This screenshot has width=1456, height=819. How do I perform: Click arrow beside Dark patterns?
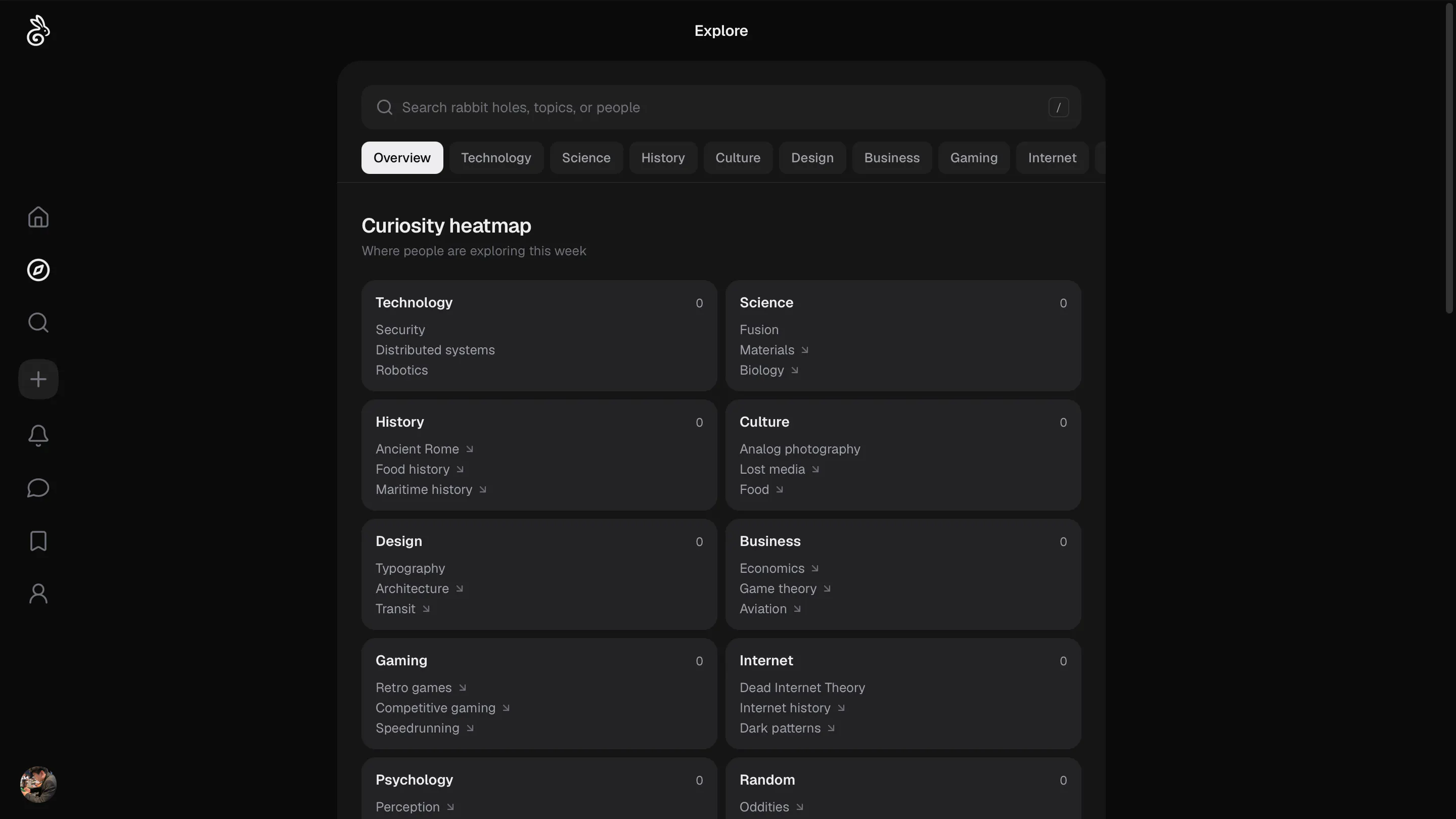831,729
